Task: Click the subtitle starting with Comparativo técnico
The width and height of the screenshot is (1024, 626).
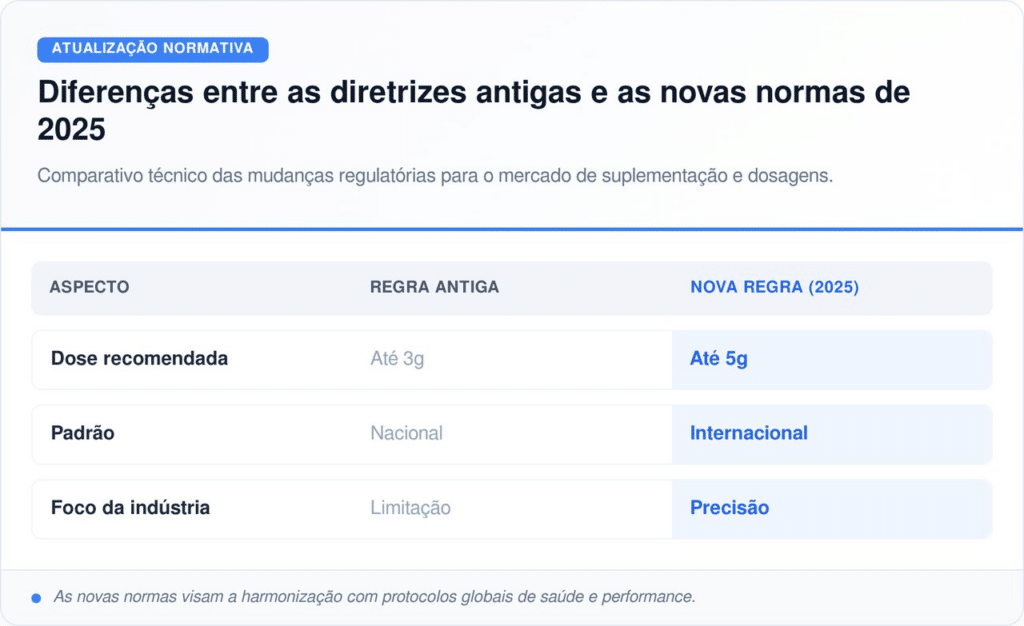Action: (435, 175)
